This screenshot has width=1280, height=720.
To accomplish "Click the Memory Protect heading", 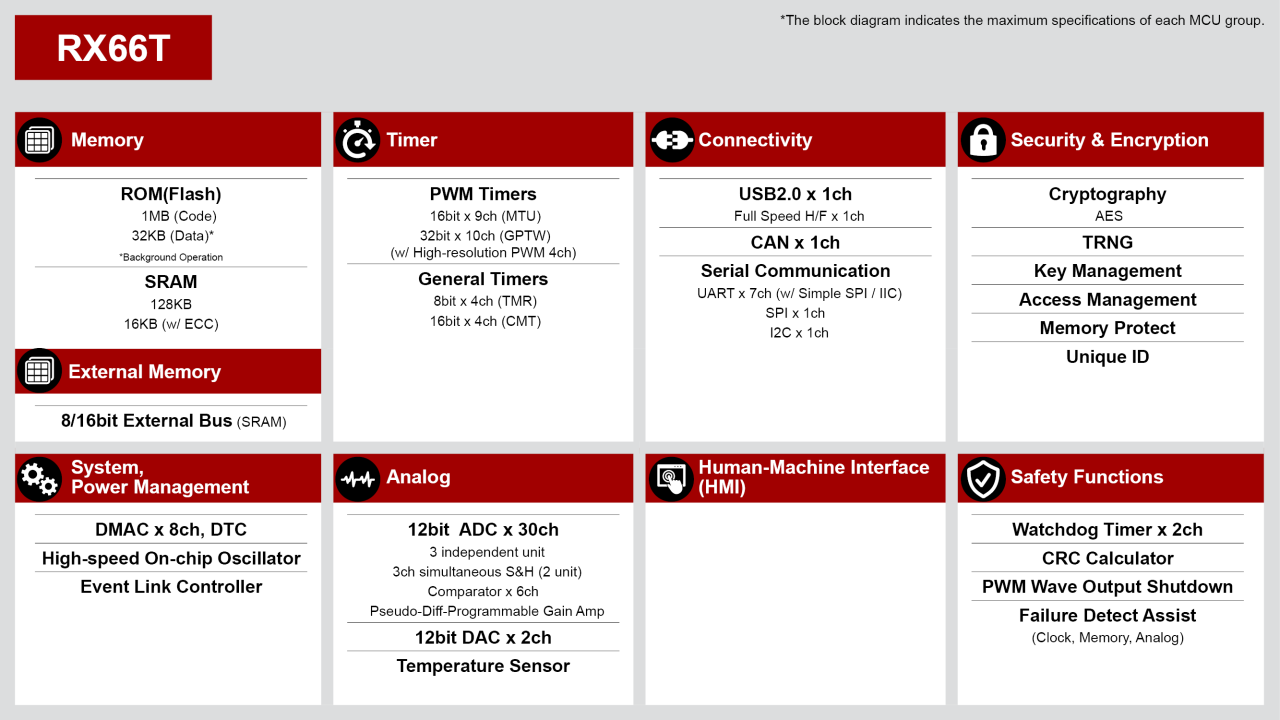I will coord(1107,328).
